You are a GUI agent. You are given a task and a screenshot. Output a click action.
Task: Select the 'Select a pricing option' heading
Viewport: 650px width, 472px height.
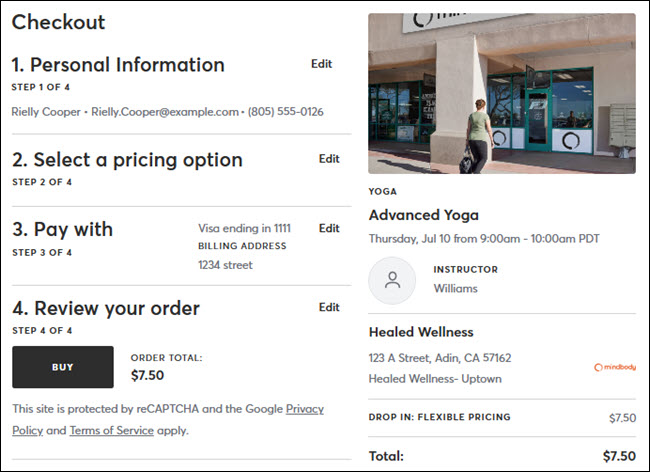[127, 160]
